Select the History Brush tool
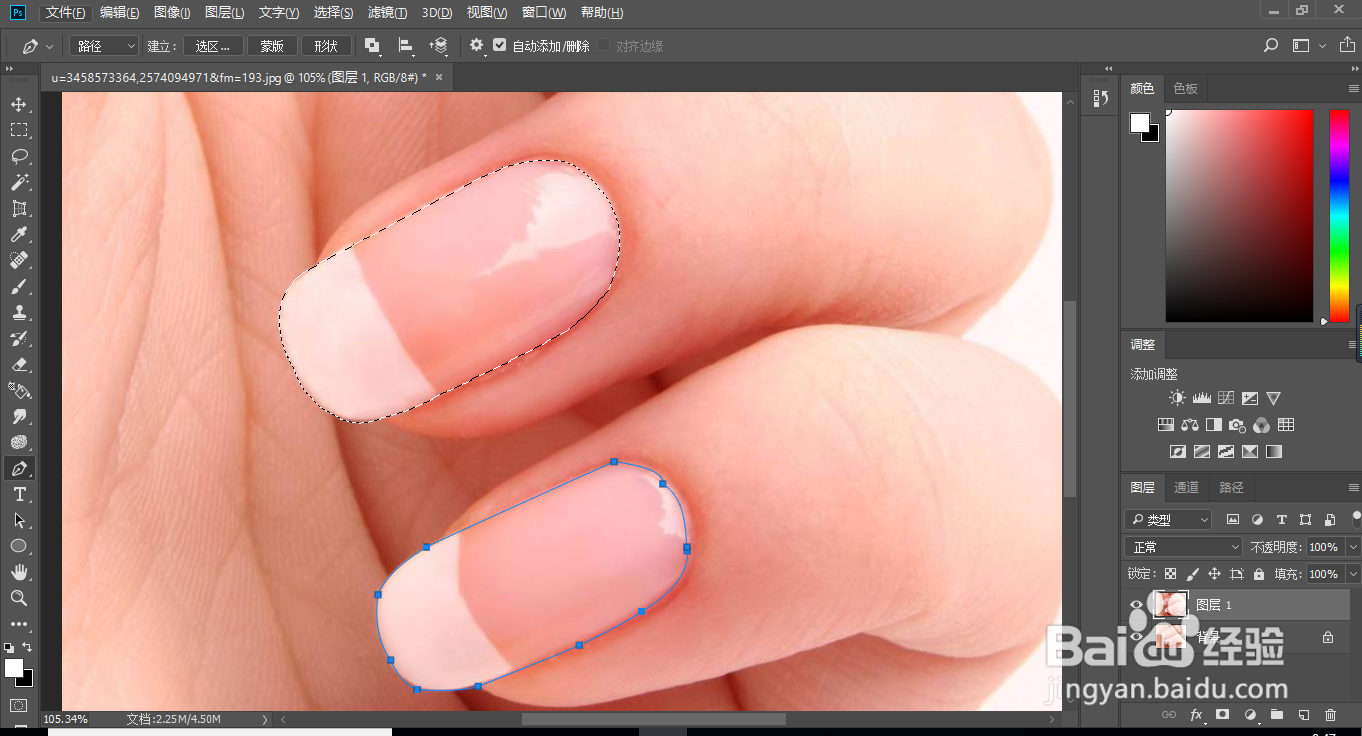 (19, 338)
